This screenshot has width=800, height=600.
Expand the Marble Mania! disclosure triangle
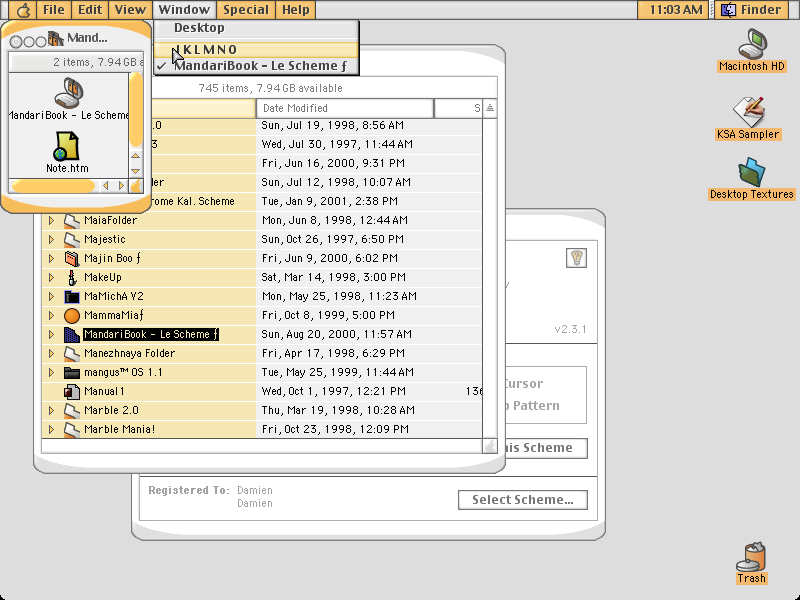tap(52, 430)
